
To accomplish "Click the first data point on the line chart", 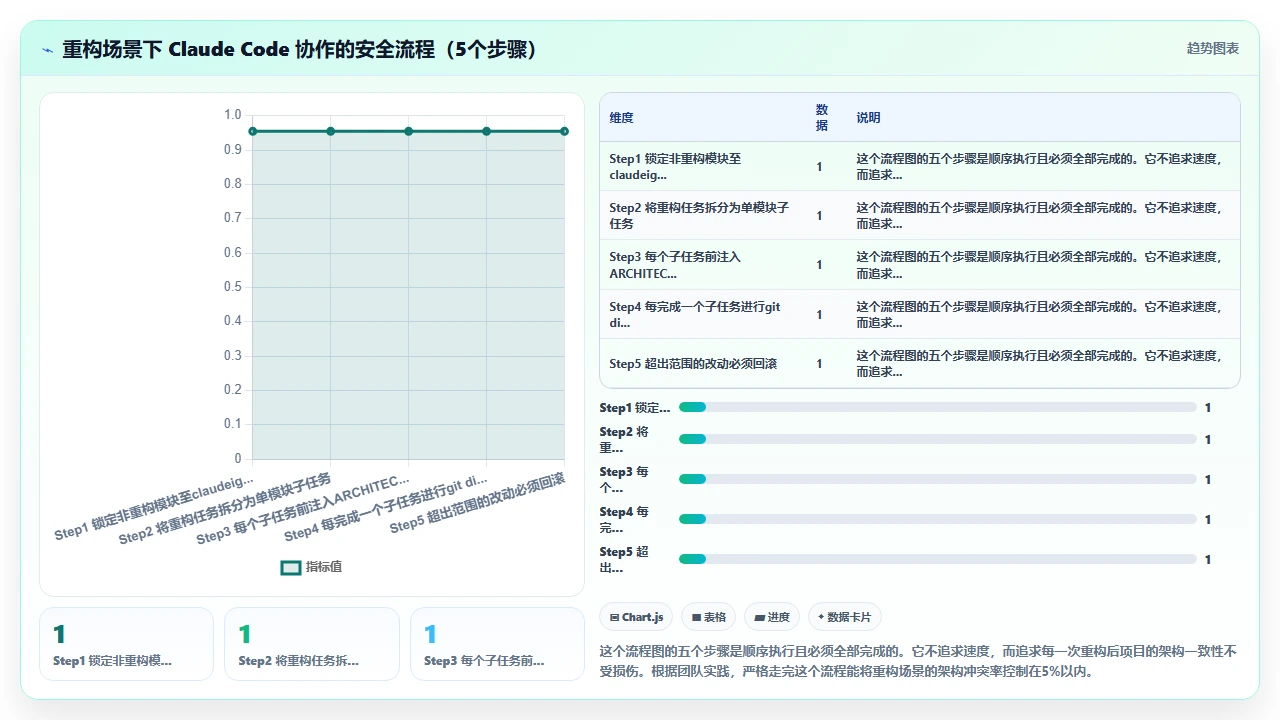I will pos(253,131).
